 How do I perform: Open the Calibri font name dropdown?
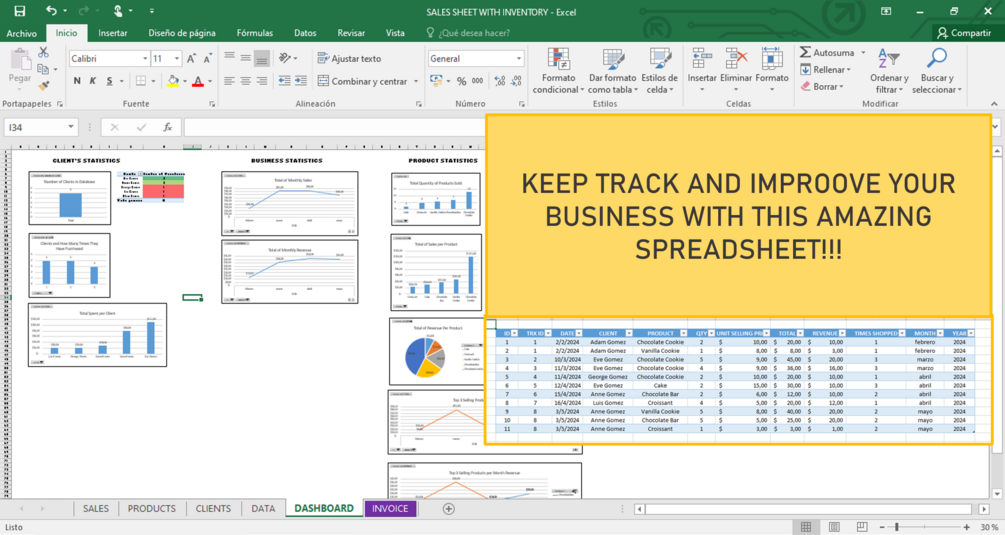coord(145,58)
